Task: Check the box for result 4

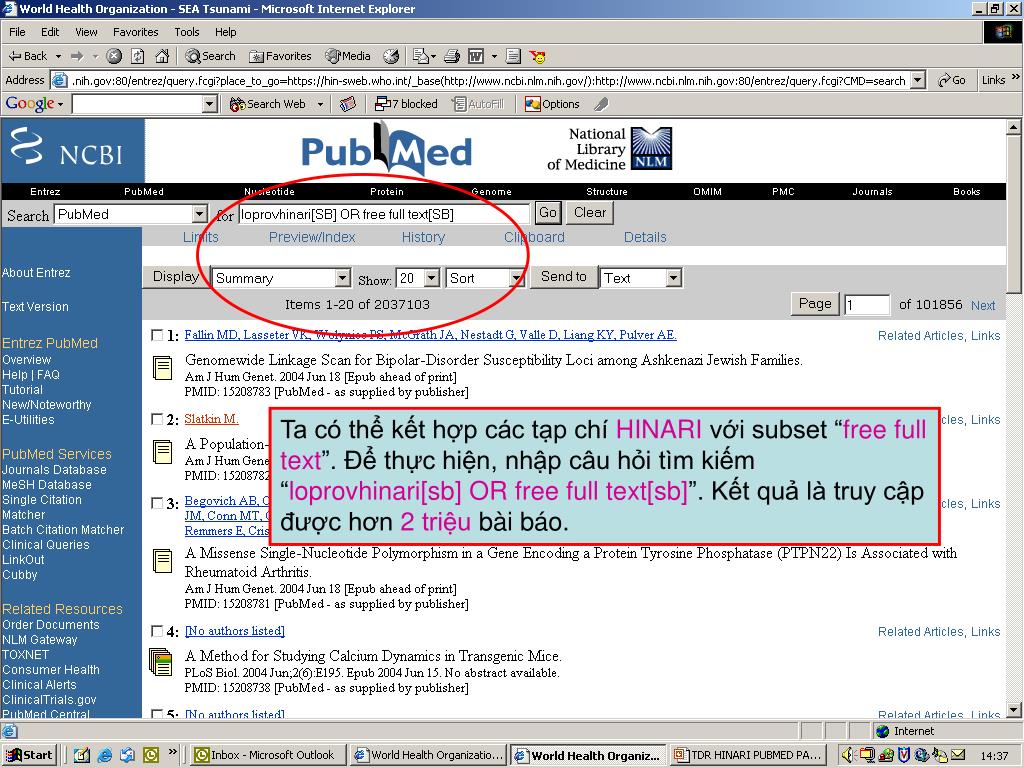Action: 157,631
